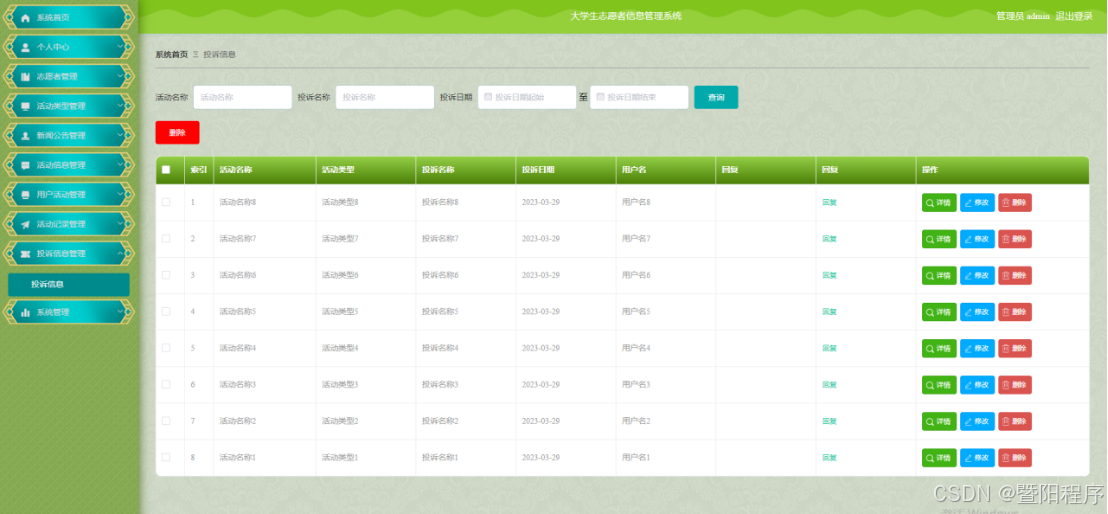Click the home icon beside 系统首页

coord(25,18)
